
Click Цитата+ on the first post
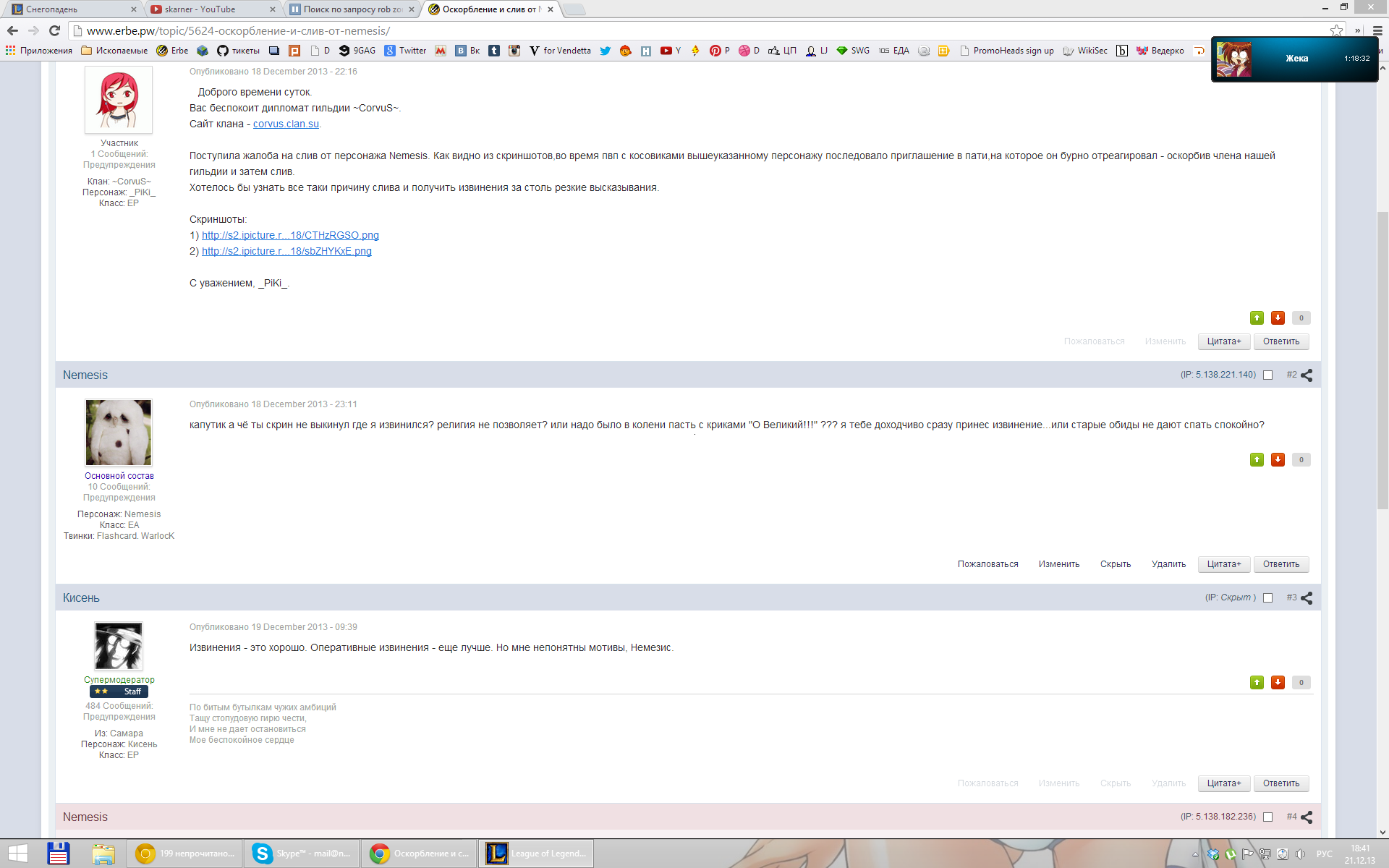pos(1224,341)
